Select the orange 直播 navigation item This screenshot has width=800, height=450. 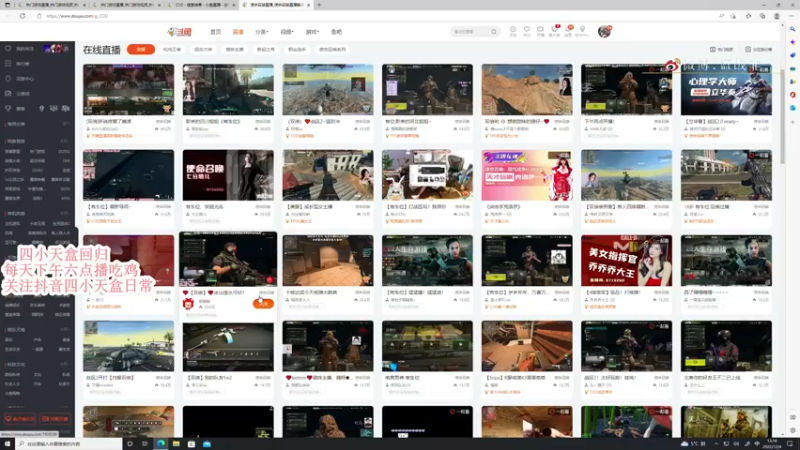(x=238, y=32)
